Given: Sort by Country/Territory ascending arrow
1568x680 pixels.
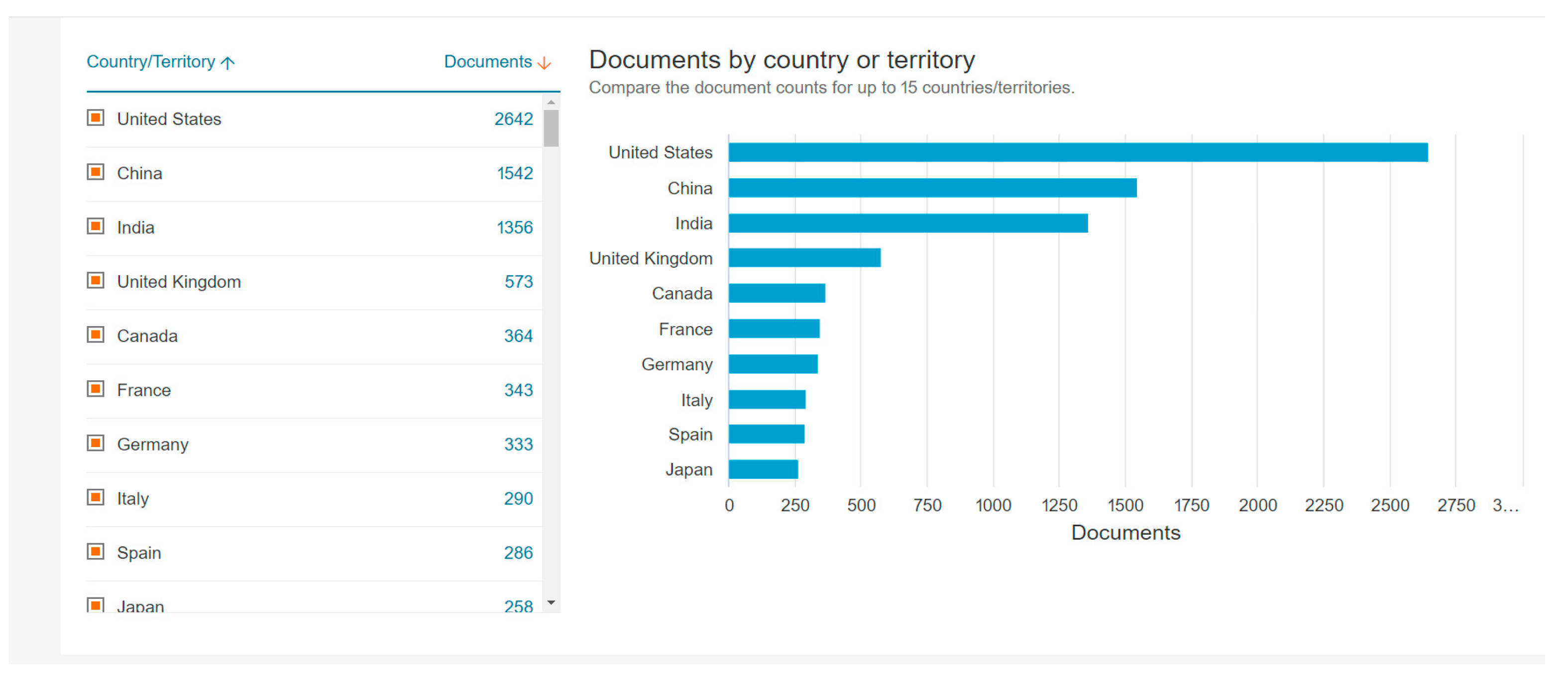Looking at the screenshot, I should click(x=228, y=63).
